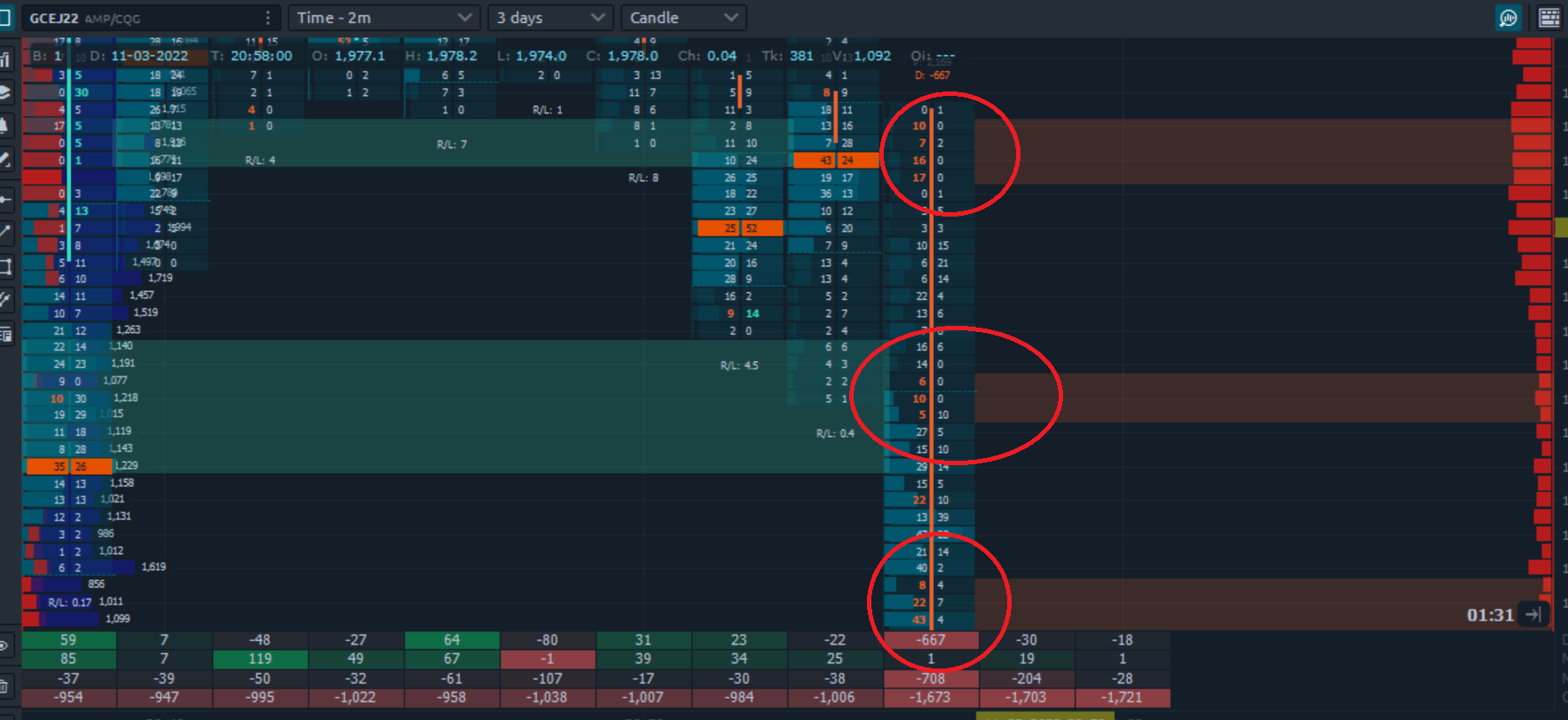
Task: Click the 01:31 countdown timer
Action: coord(1490,615)
